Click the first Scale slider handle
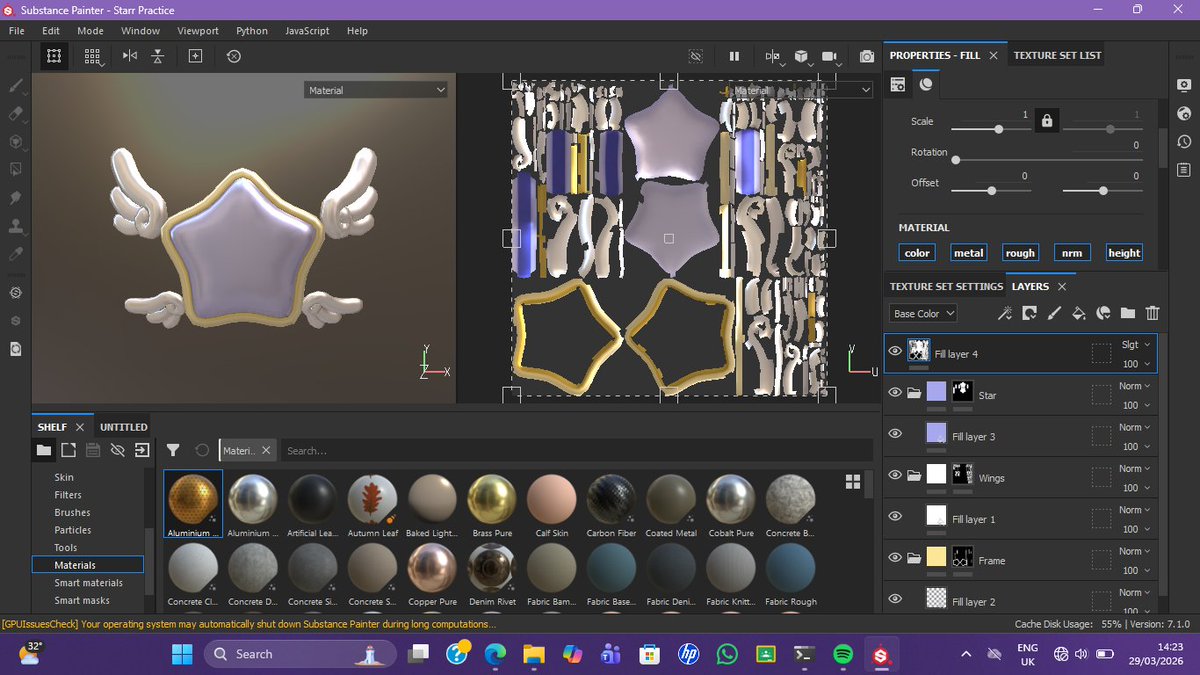Viewport: 1200px width, 675px height. [x=999, y=129]
